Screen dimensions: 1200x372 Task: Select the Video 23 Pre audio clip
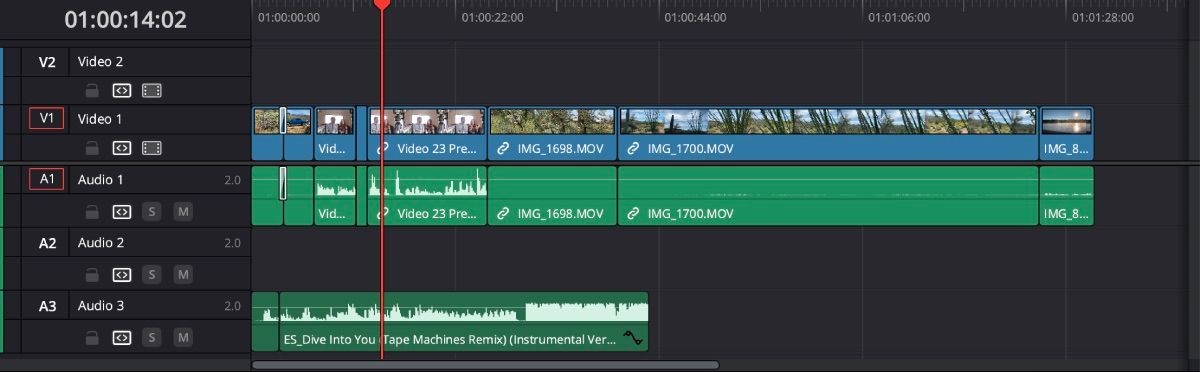pyautogui.click(x=427, y=196)
